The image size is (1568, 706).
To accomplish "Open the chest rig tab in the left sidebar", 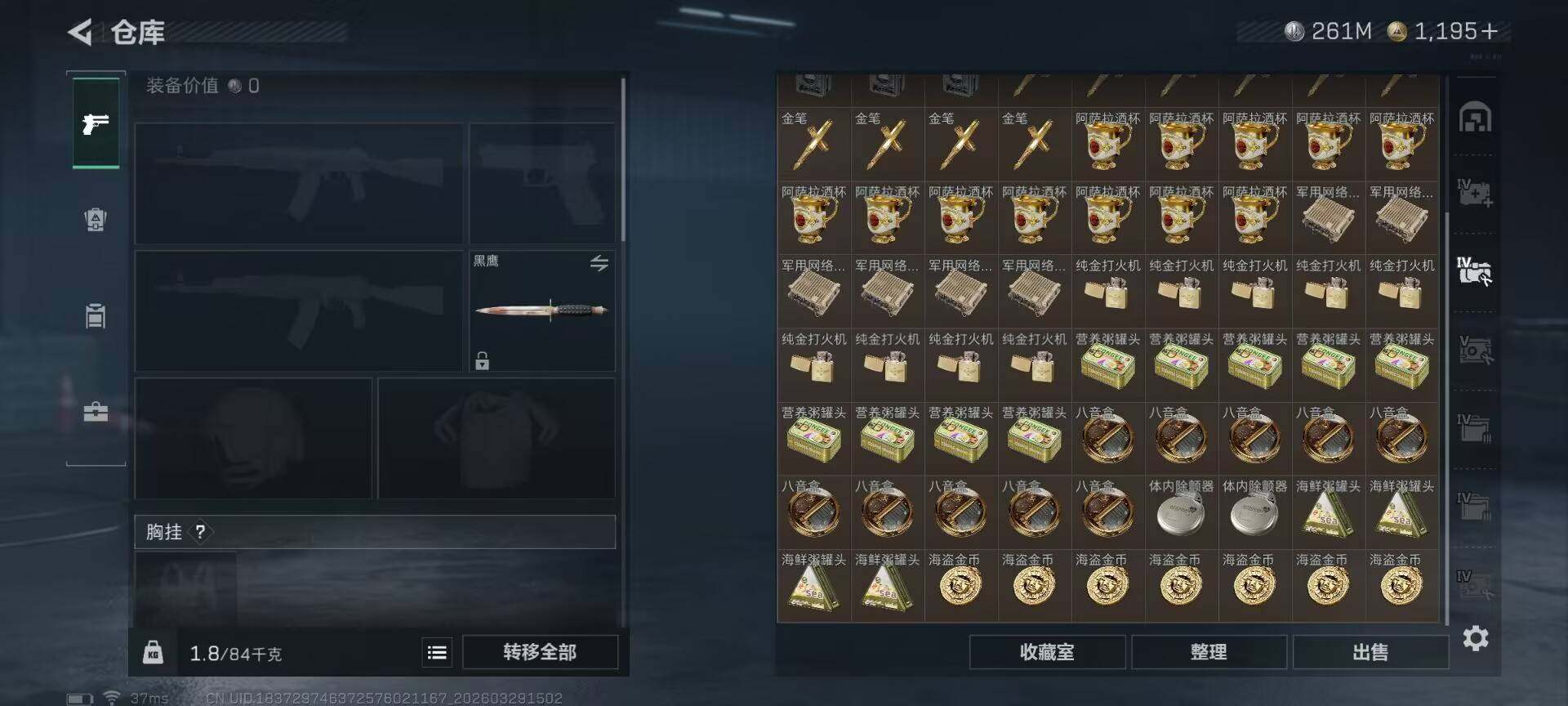I will 96,315.
